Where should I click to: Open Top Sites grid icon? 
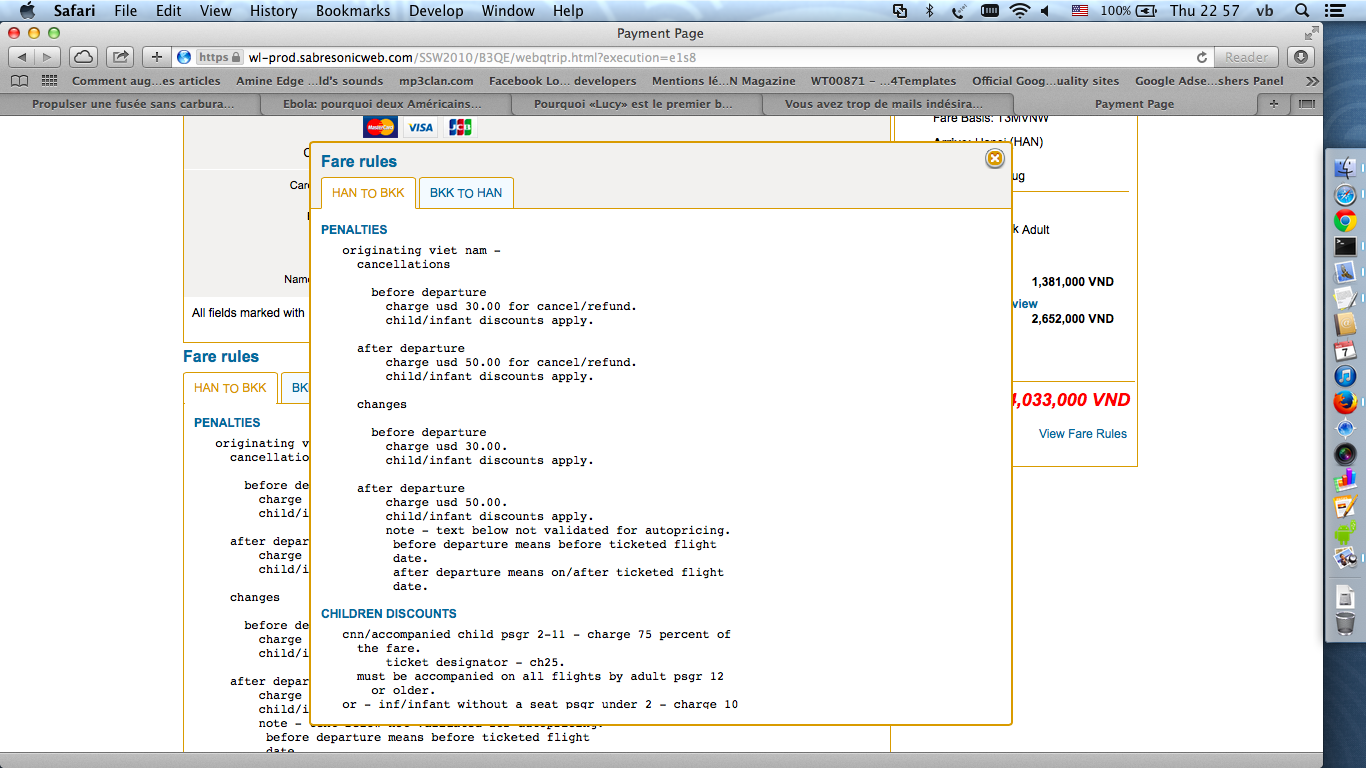click(48, 81)
